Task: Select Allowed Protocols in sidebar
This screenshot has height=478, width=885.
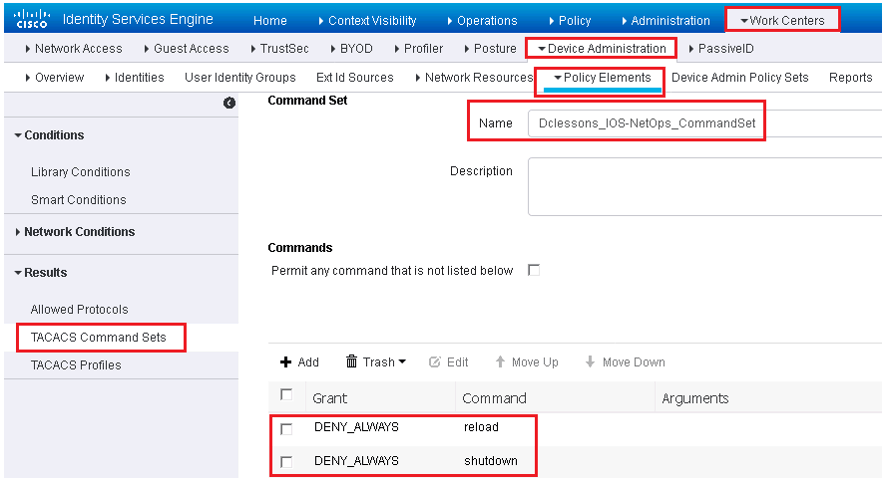Action: tap(79, 309)
